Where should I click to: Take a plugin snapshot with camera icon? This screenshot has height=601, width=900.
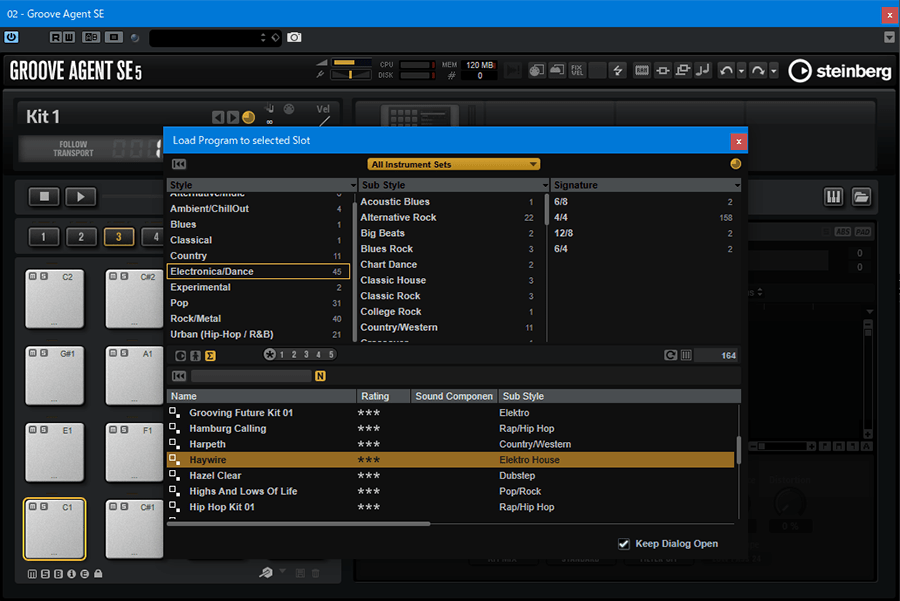coord(294,37)
